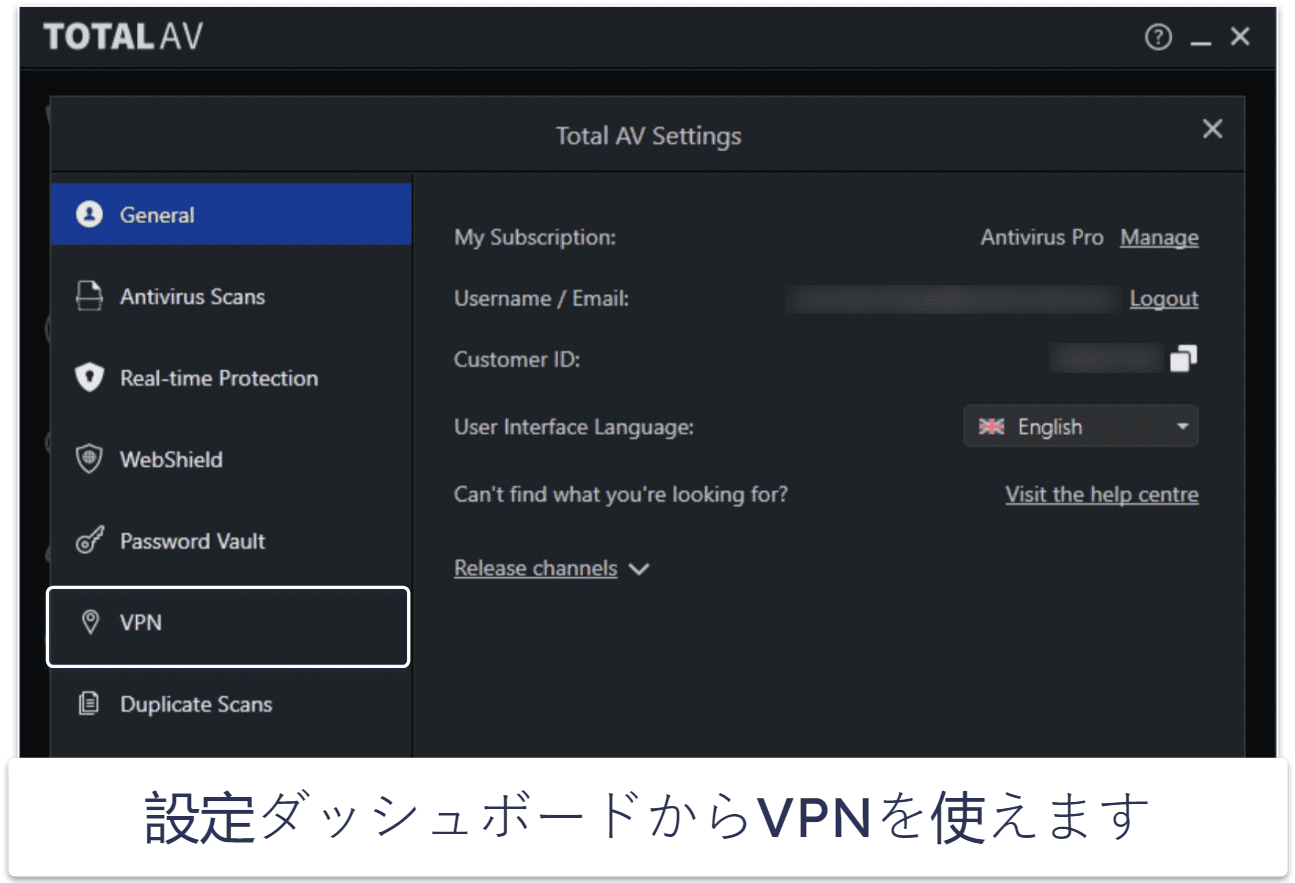Click the VPN location pin icon
The width and height of the screenshot is (1295, 883).
click(x=90, y=623)
